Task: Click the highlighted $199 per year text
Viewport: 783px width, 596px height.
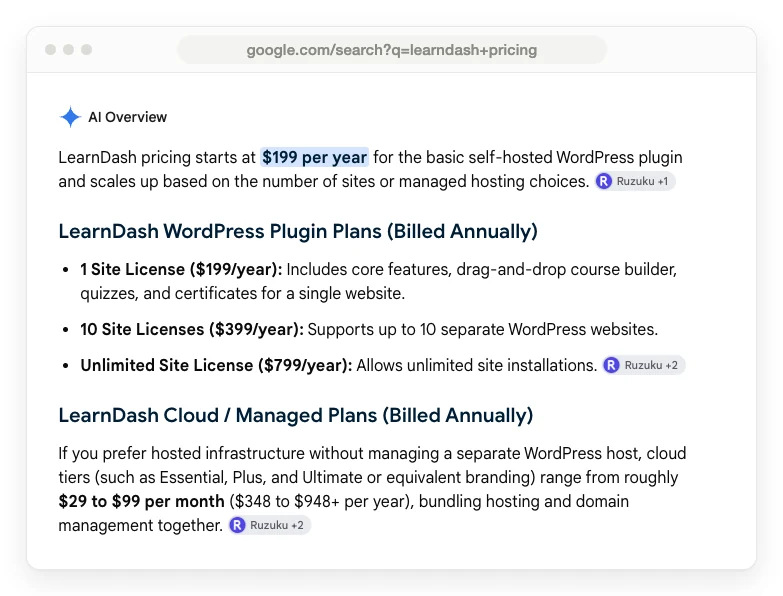Action: coord(315,157)
